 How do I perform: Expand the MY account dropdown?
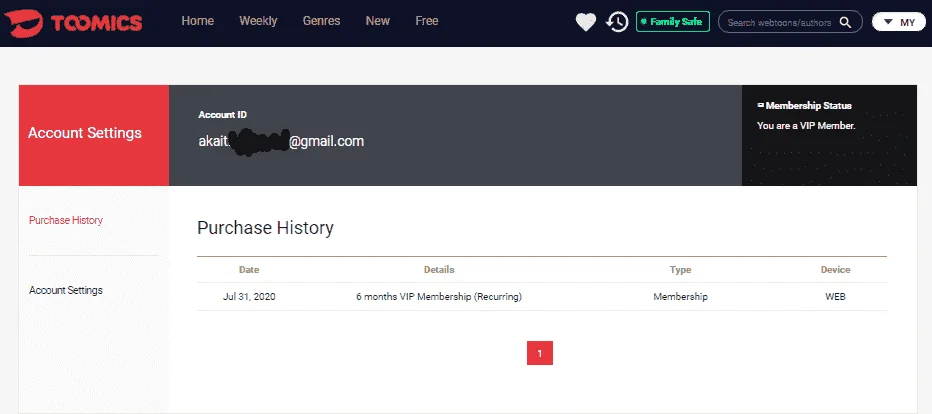click(x=899, y=22)
